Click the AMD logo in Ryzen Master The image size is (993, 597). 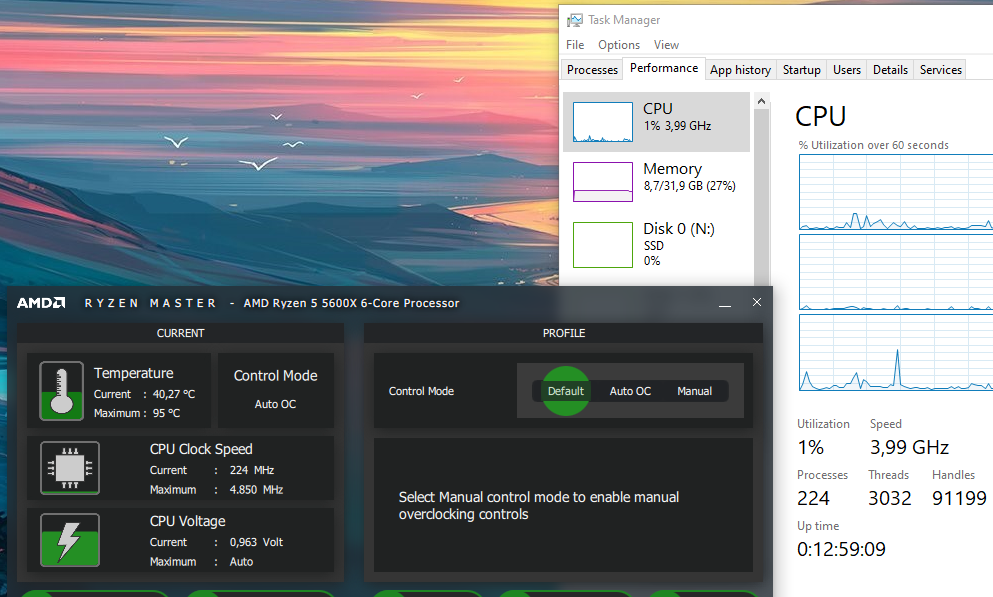pyautogui.click(x=41, y=303)
